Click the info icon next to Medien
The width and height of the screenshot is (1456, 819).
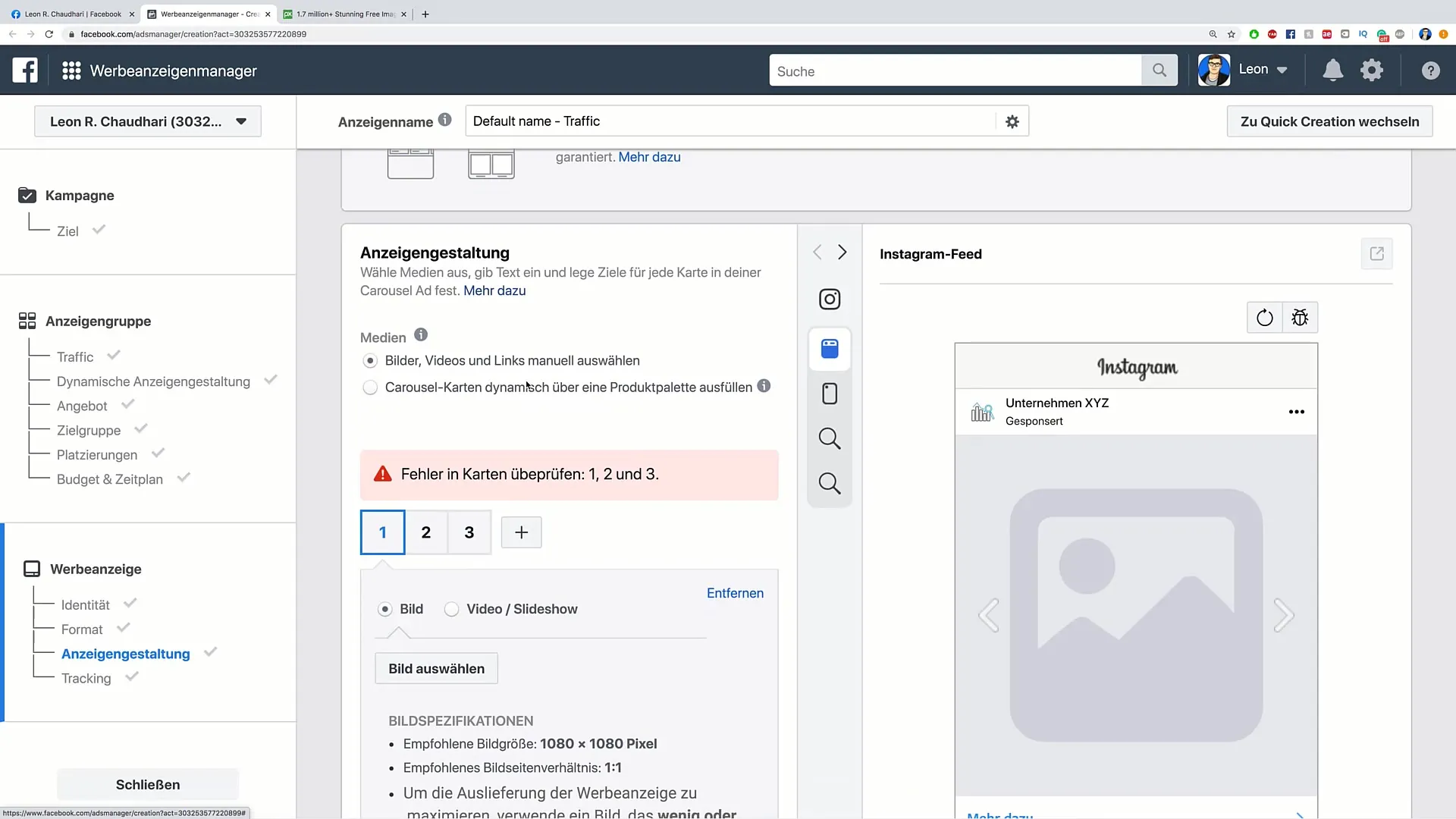click(x=421, y=334)
